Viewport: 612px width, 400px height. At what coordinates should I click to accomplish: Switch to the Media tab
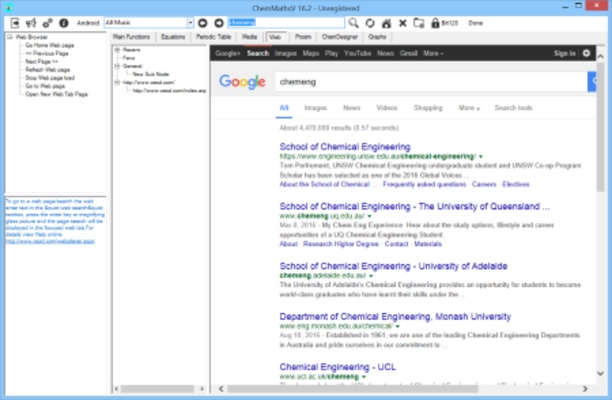[249, 37]
